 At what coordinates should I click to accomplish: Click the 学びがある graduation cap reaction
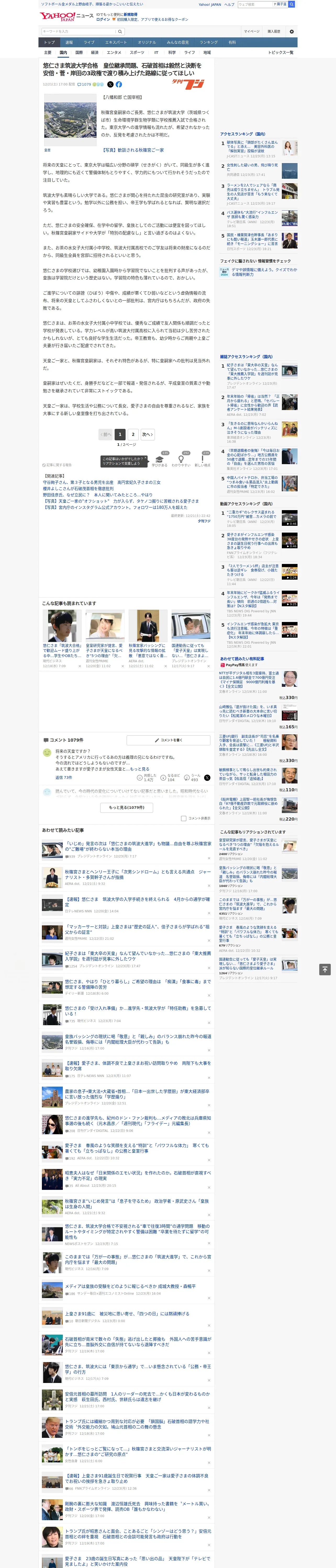[x=160, y=460]
